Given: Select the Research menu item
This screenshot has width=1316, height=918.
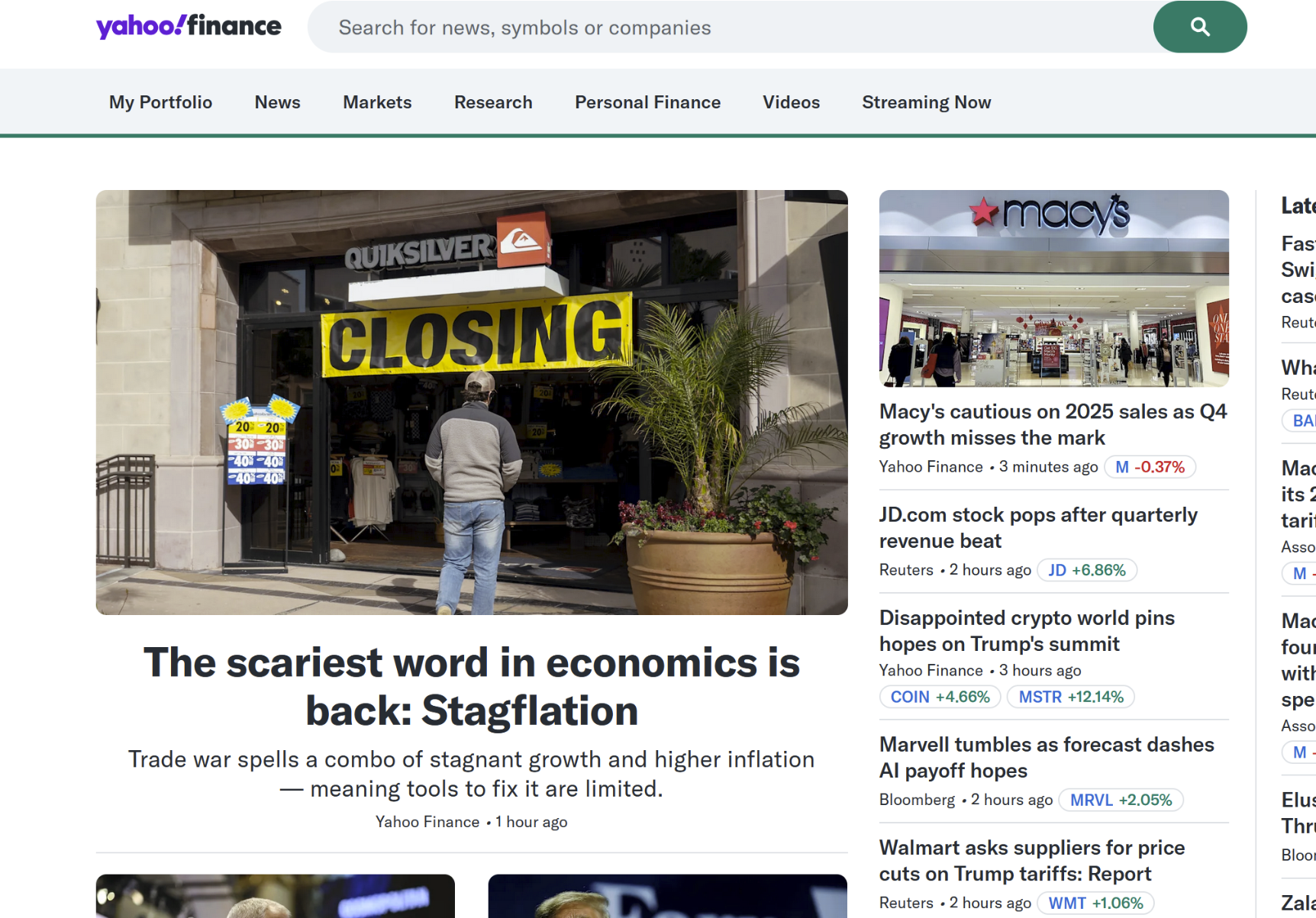Looking at the screenshot, I should (493, 102).
